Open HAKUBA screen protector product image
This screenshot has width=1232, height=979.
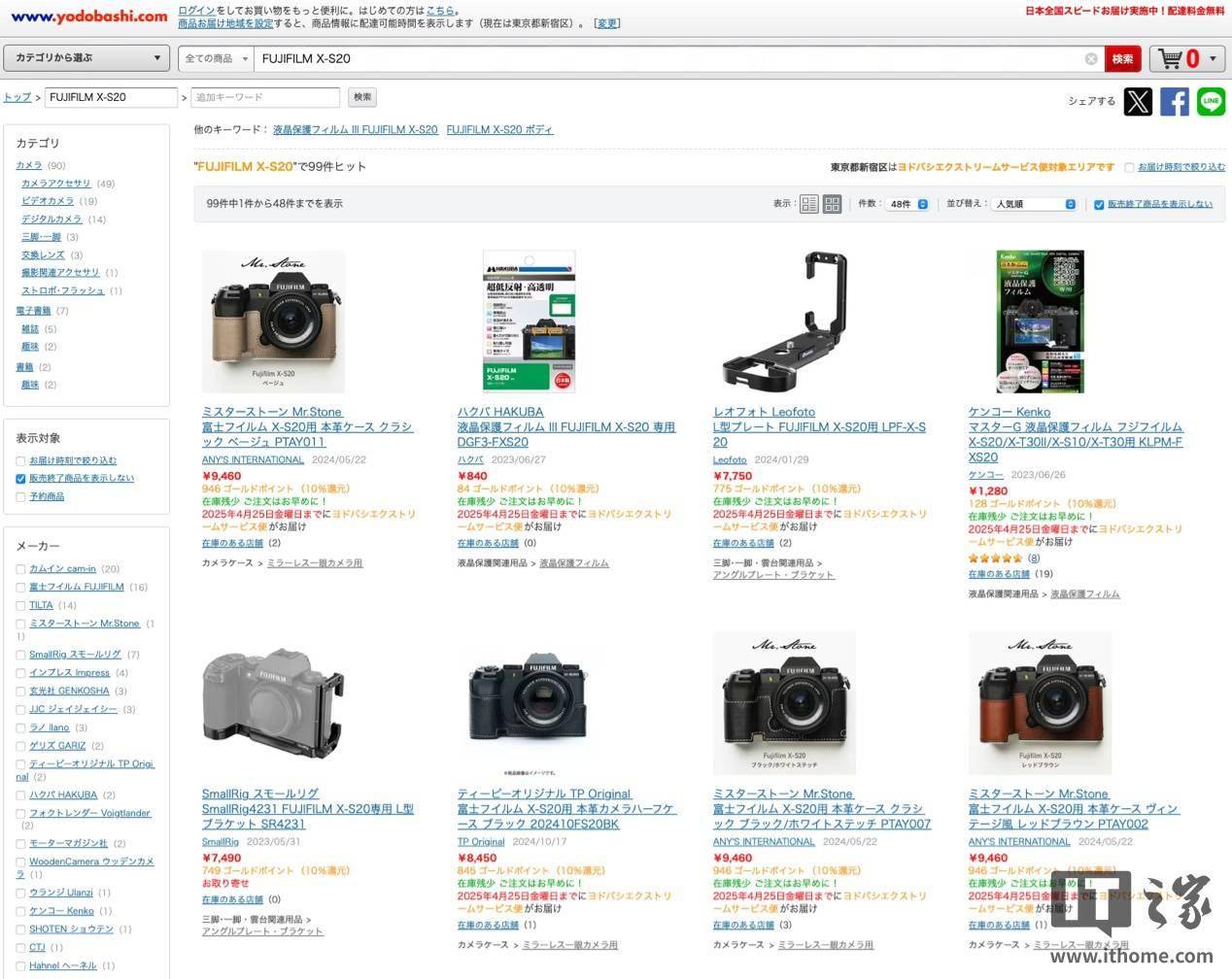[529, 321]
